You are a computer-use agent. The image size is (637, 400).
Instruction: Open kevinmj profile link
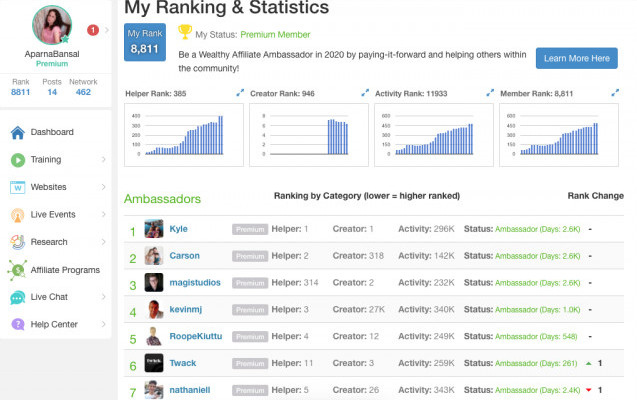point(186,309)
